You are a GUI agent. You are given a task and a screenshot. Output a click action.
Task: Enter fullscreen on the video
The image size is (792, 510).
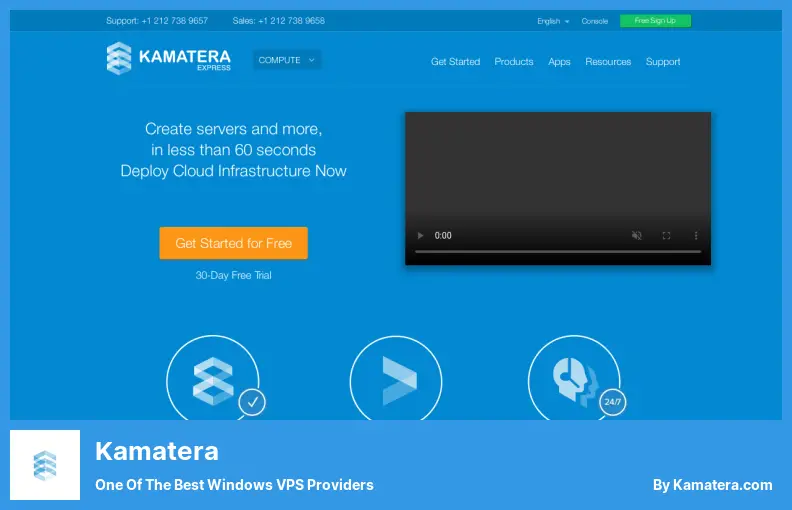(x=666, y=236)
